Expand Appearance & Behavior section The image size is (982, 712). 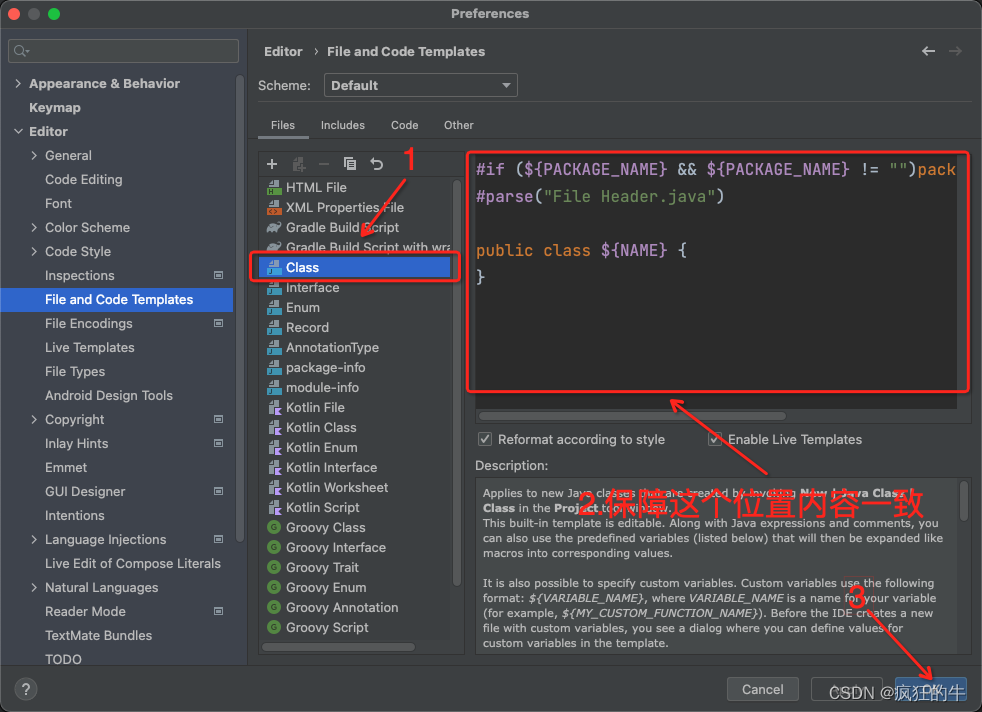tap(18, 83)
